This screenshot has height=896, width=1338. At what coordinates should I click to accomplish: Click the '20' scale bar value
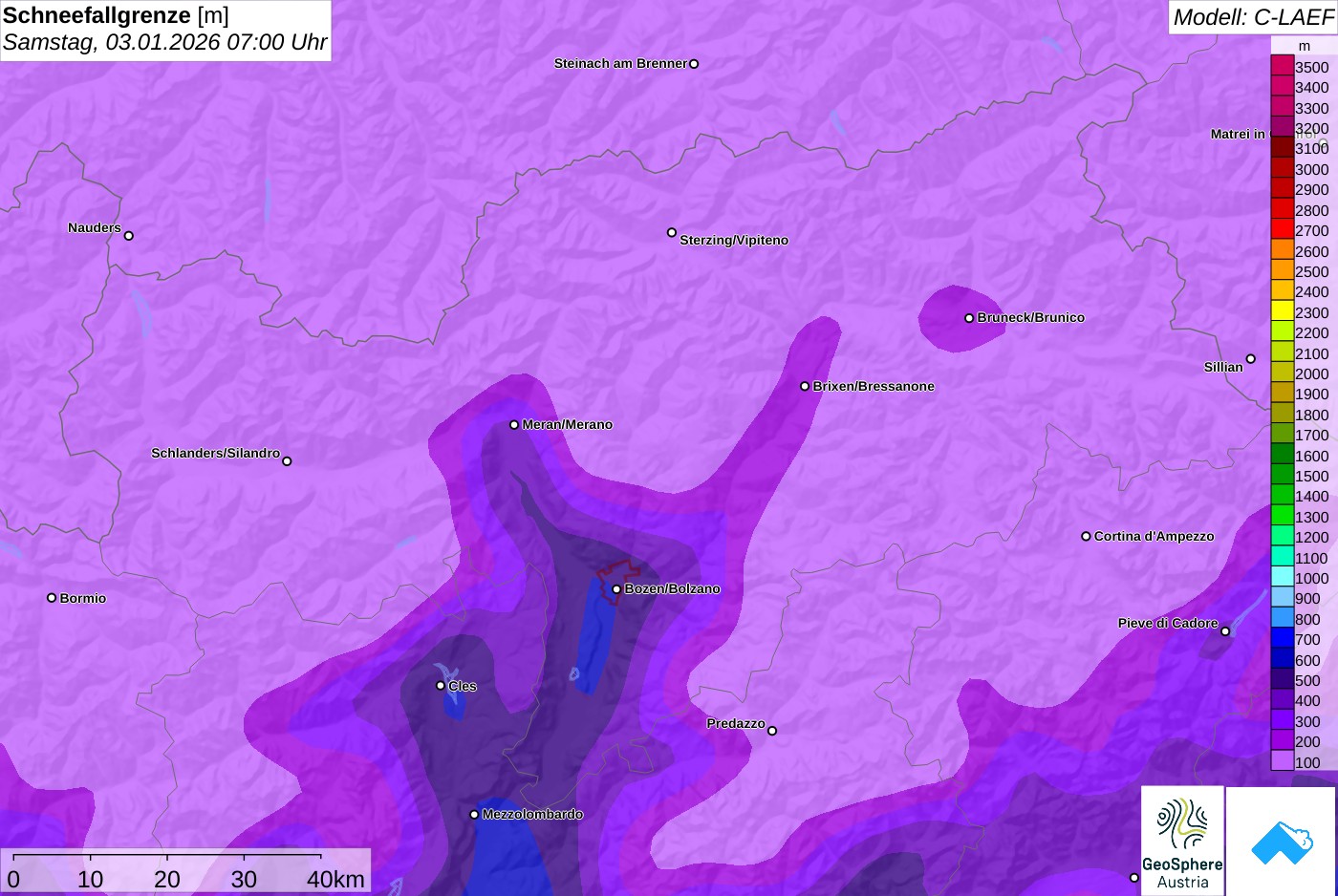[x=166, y=879]
